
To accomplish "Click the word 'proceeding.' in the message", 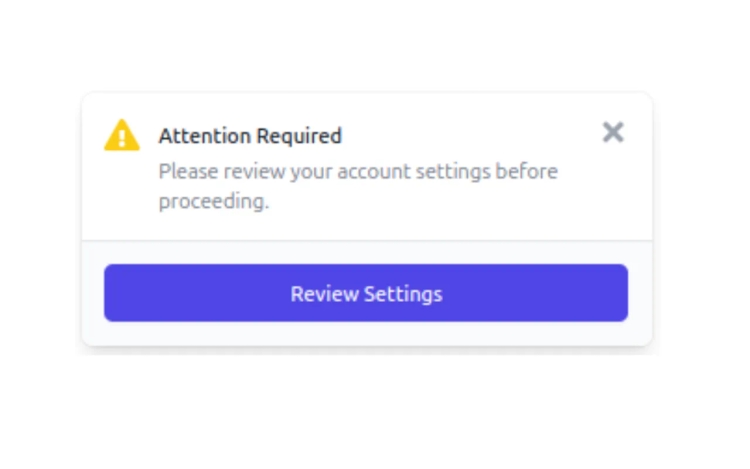I will [x=214, y=201].
